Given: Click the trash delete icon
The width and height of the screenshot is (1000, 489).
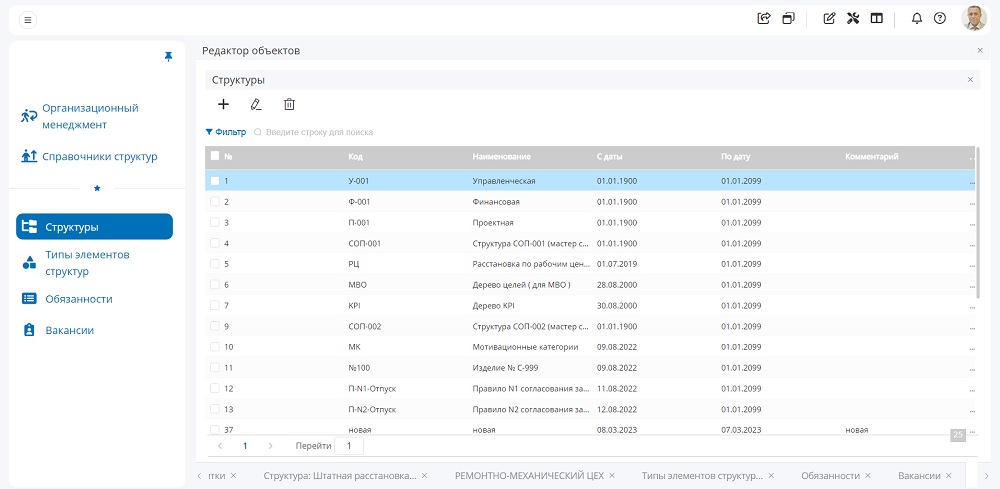Looking at the screenshot, I should click(289, 104).
